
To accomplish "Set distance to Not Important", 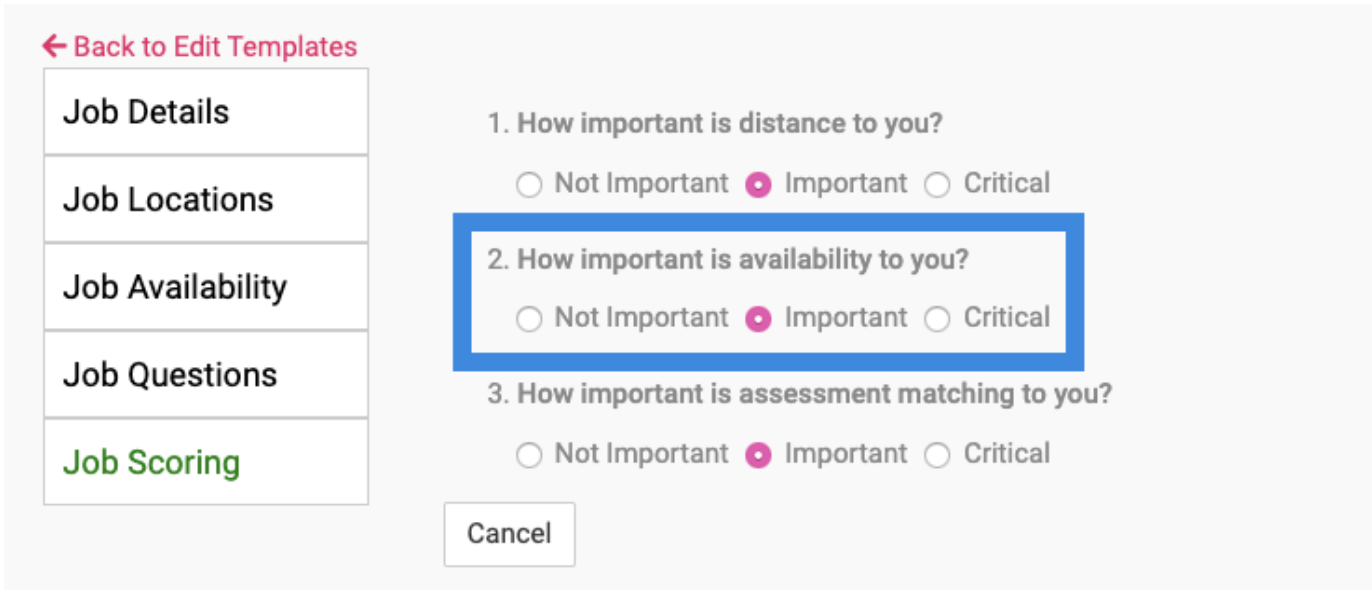I will tap(529, 185).
